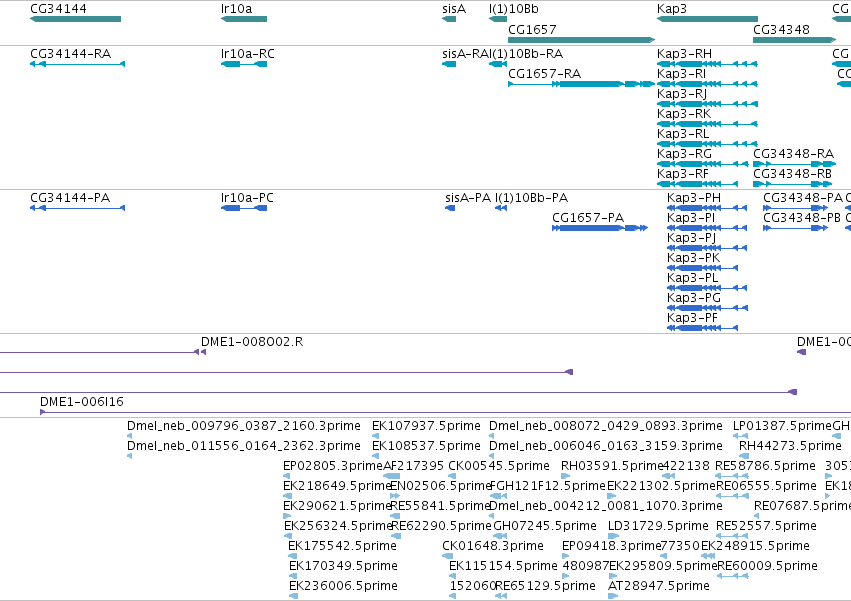Select EST LD31729.5prime
This screenshot has width=851, height=601.
613,536
